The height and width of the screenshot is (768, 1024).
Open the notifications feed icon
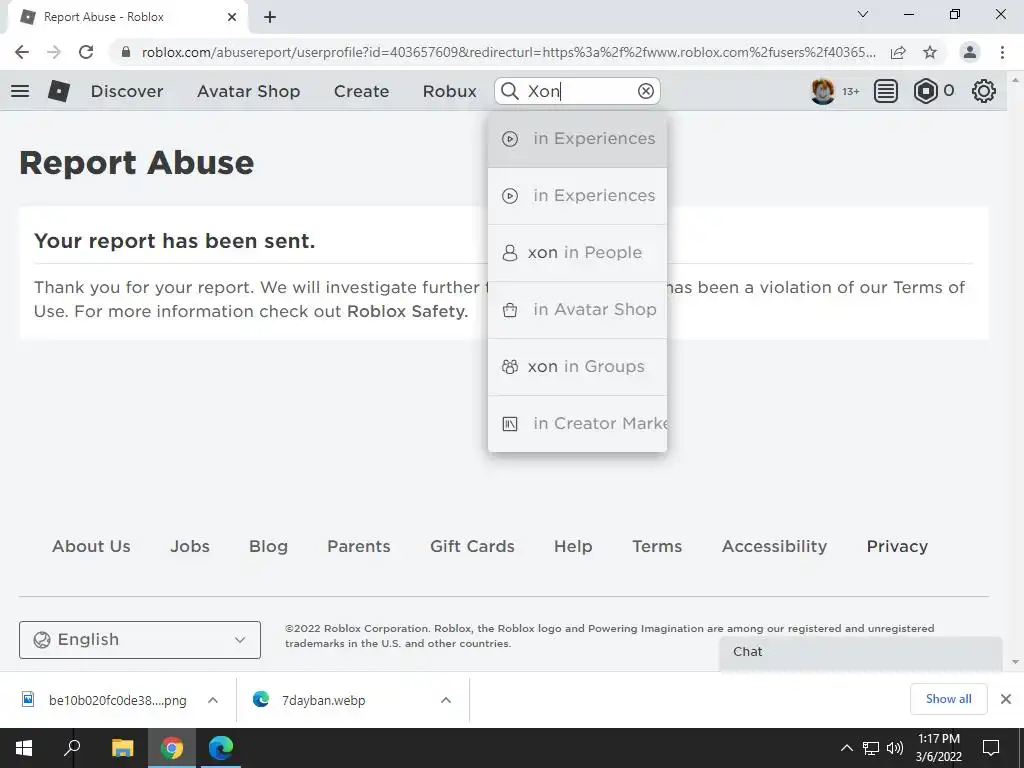click(886, 91)
